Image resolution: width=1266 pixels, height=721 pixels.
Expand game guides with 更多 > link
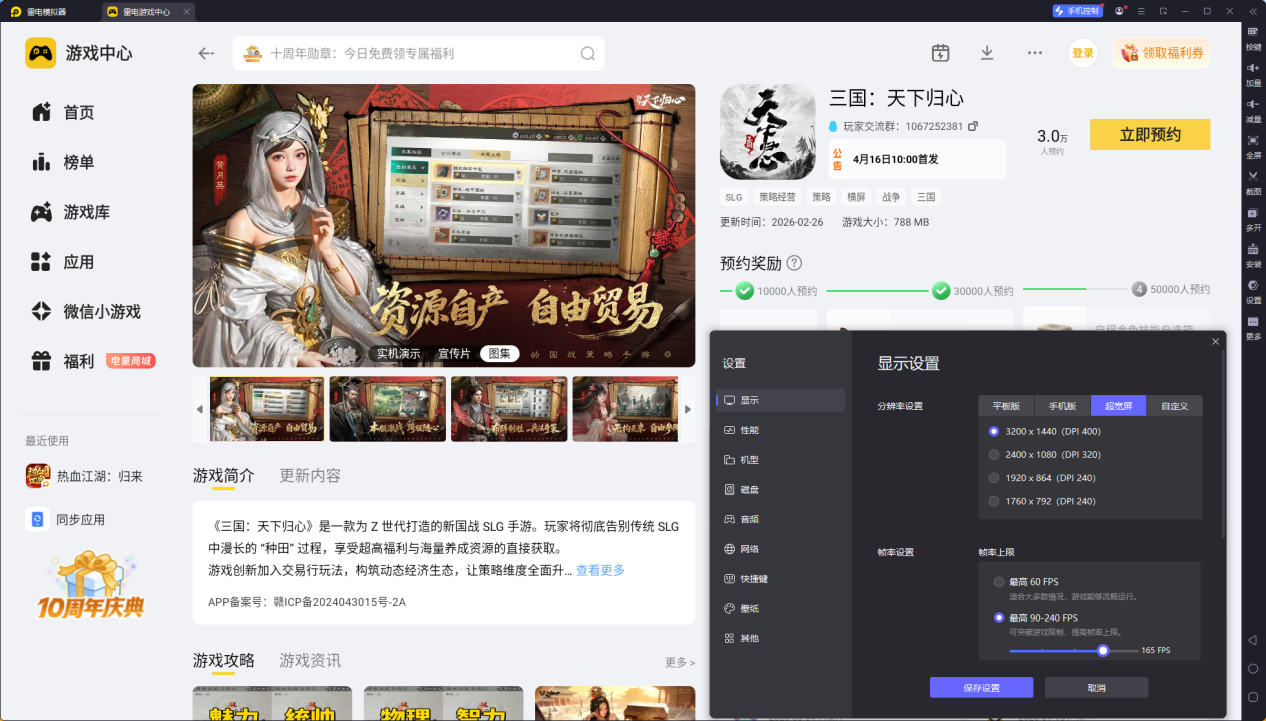pos(680,662)
